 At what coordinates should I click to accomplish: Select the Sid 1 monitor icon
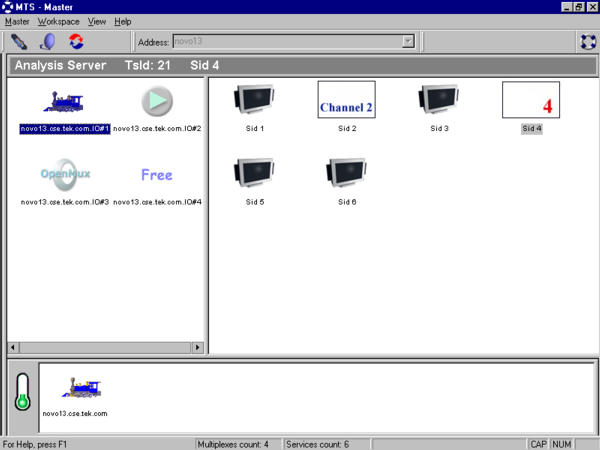[x=253, y=102]
